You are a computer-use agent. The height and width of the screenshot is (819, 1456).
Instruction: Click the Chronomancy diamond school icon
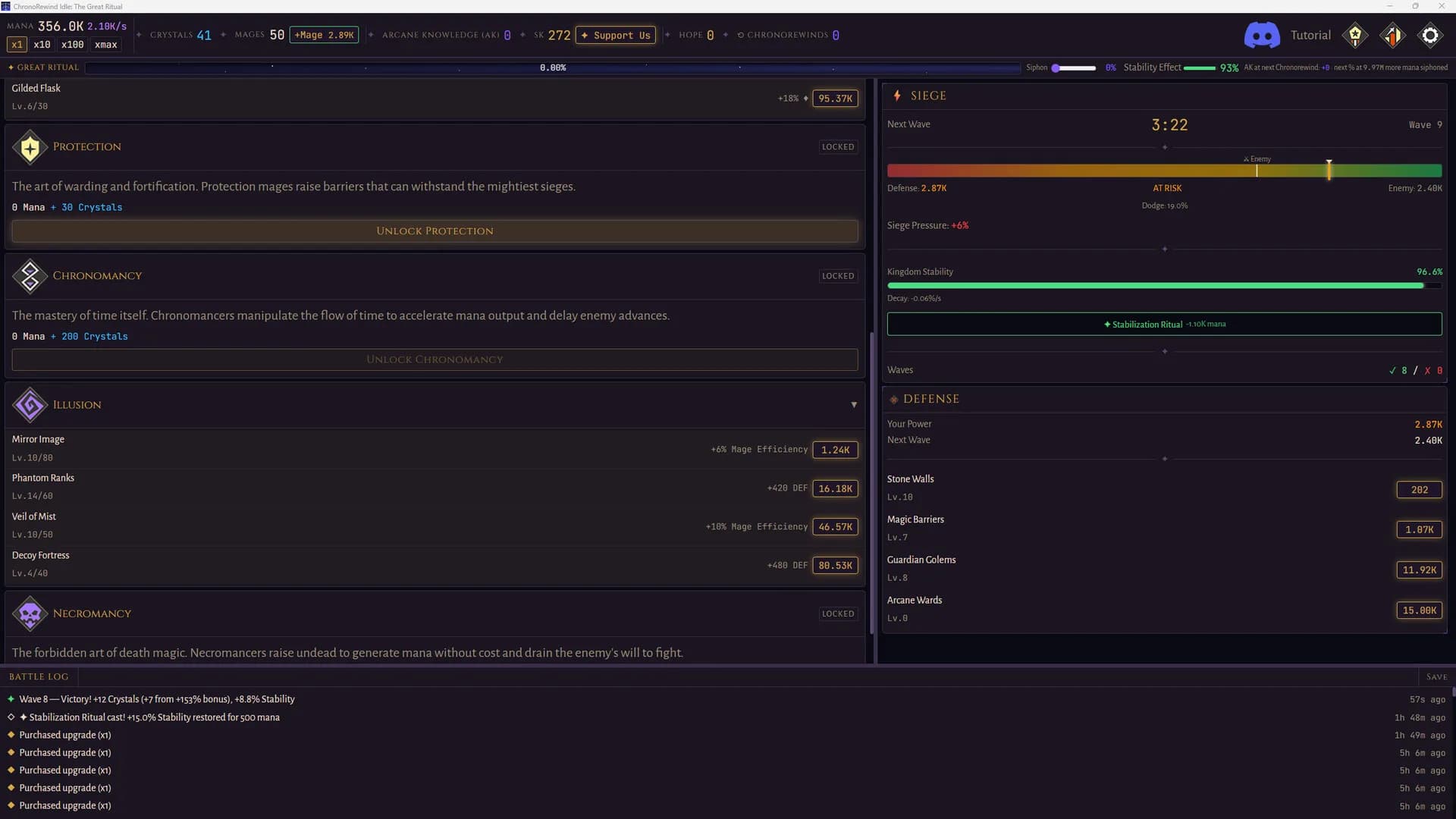tap(30, 276)
